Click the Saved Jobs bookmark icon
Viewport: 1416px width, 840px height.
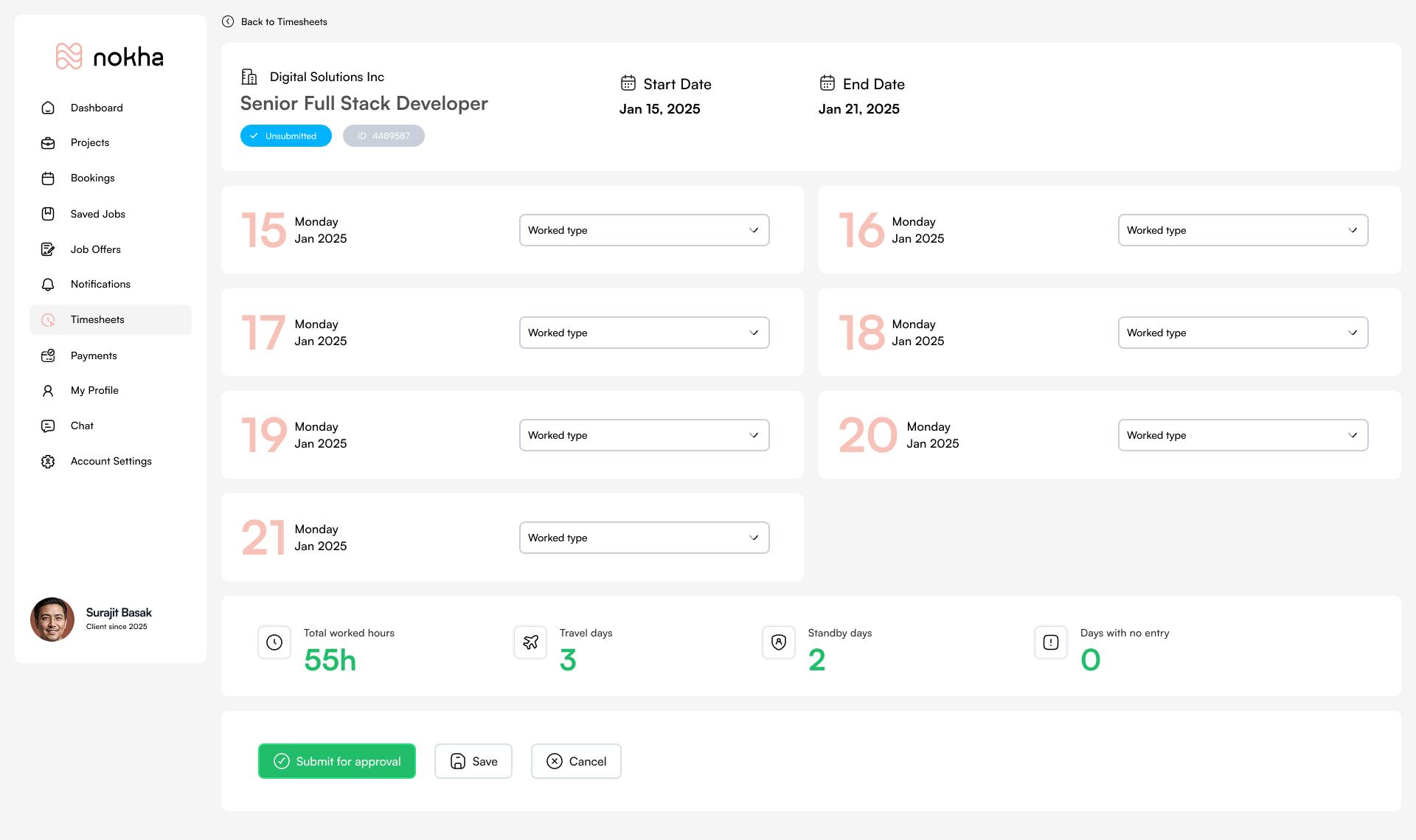tap(48, 214)
